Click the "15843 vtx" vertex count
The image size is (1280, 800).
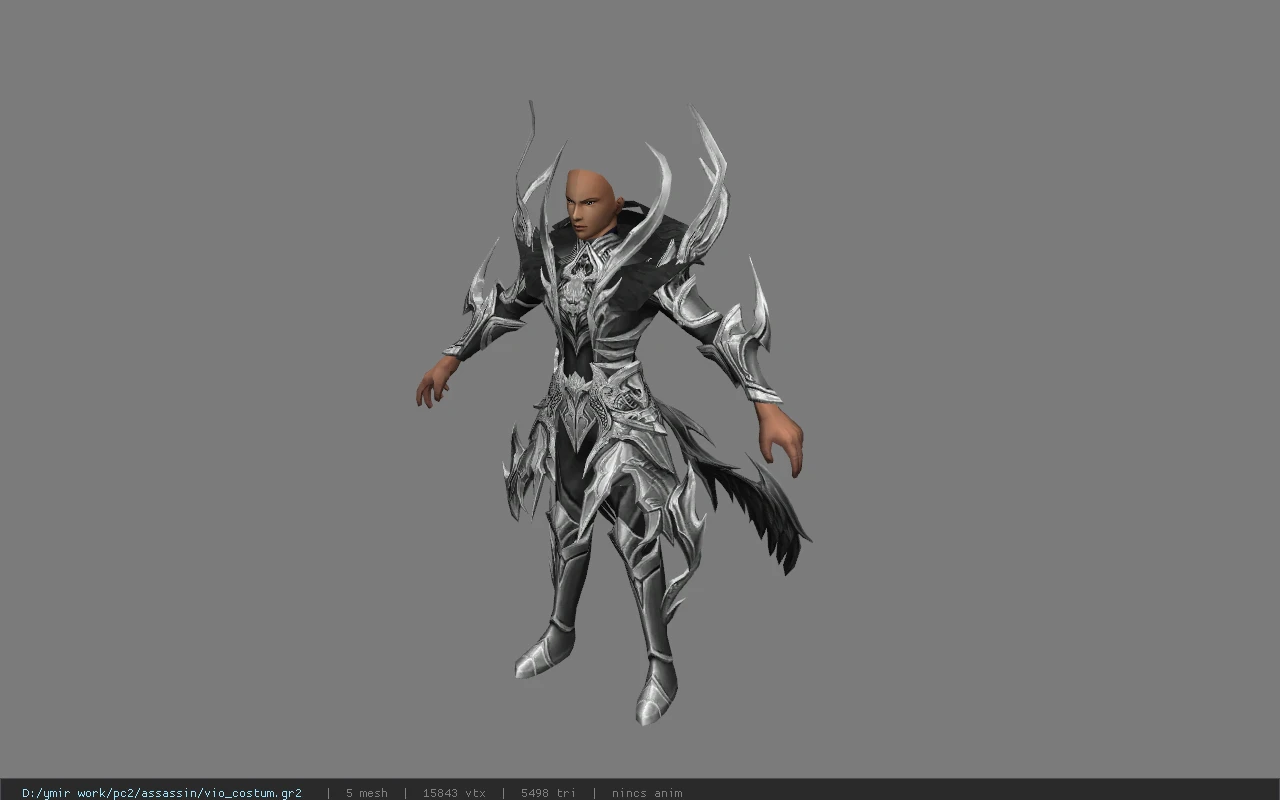click(453, 793)
